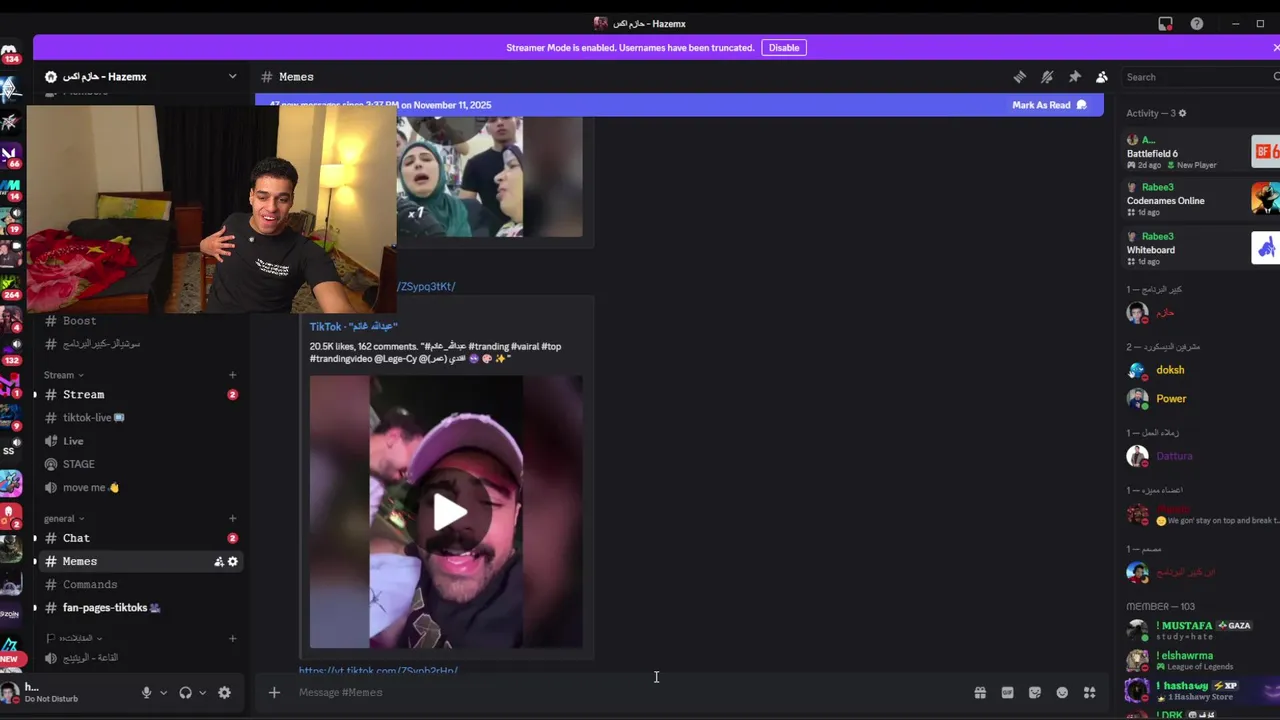Open Codenames Online activity card
Screen dimensions: 1280x720
tap(1201, 199)
